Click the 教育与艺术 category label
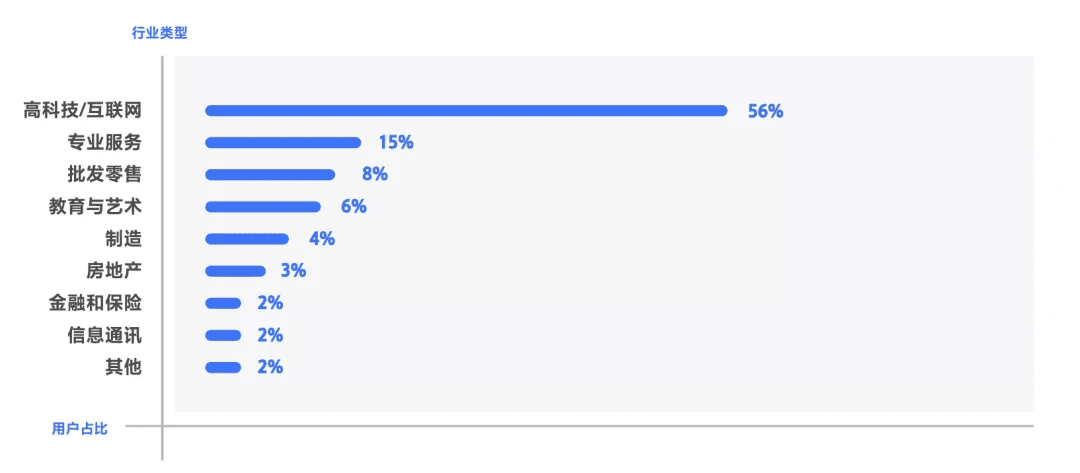The width and height of the screenshot is (1080, 473). (95, 207)
